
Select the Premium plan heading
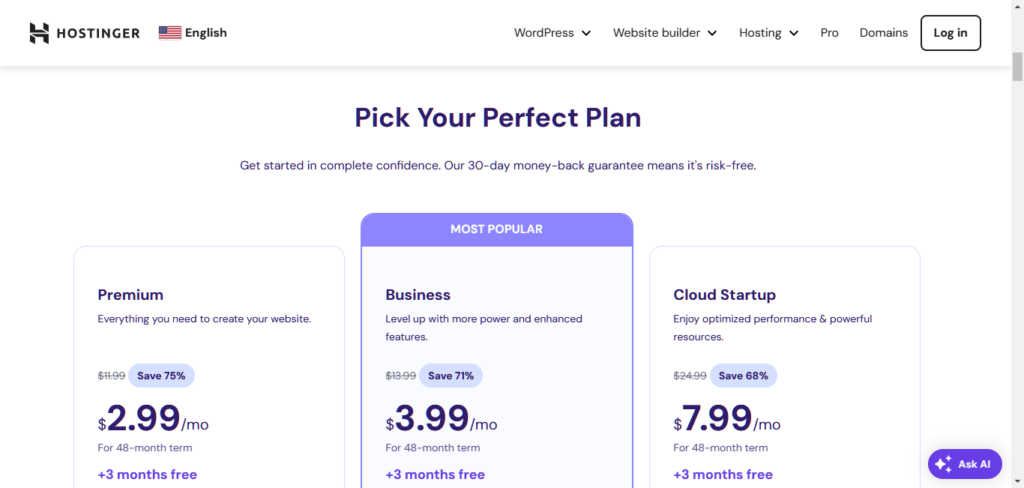click(131, 295)
